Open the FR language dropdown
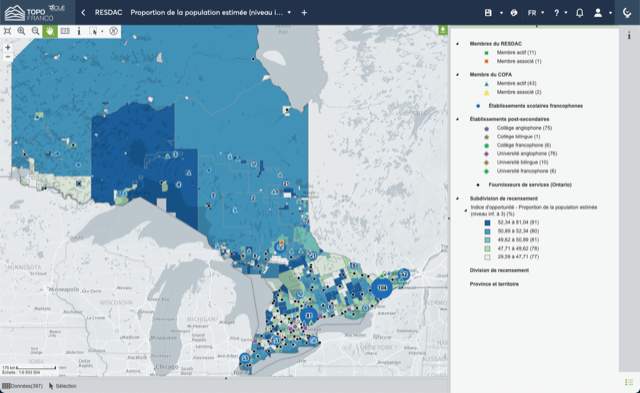The height and width of the screenshot is (393, 640). point(536,13)
